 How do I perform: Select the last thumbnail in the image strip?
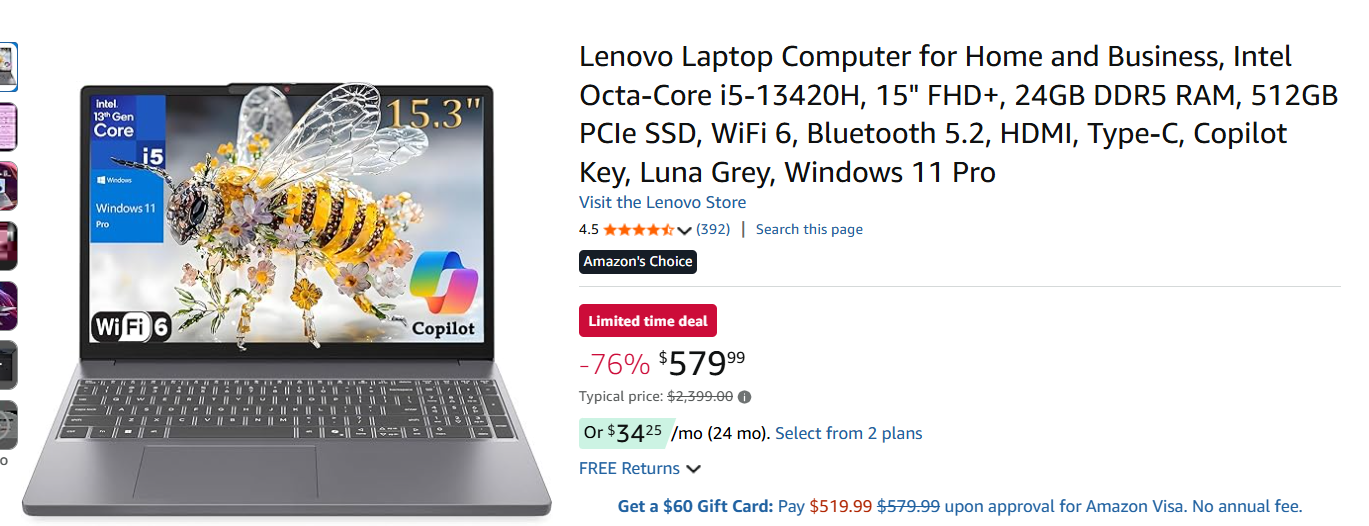pos(7,426)
